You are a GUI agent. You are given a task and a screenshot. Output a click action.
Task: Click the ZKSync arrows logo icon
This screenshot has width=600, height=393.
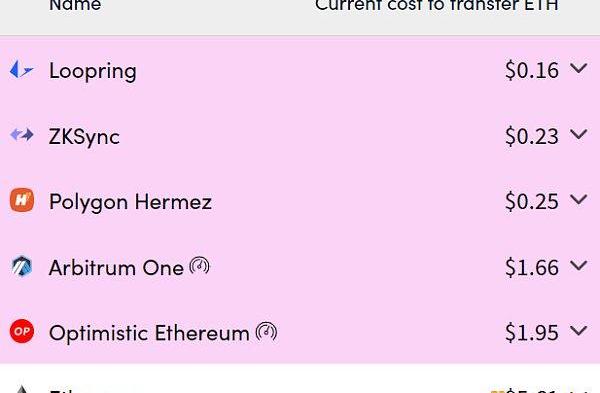(x=22, y=135)
